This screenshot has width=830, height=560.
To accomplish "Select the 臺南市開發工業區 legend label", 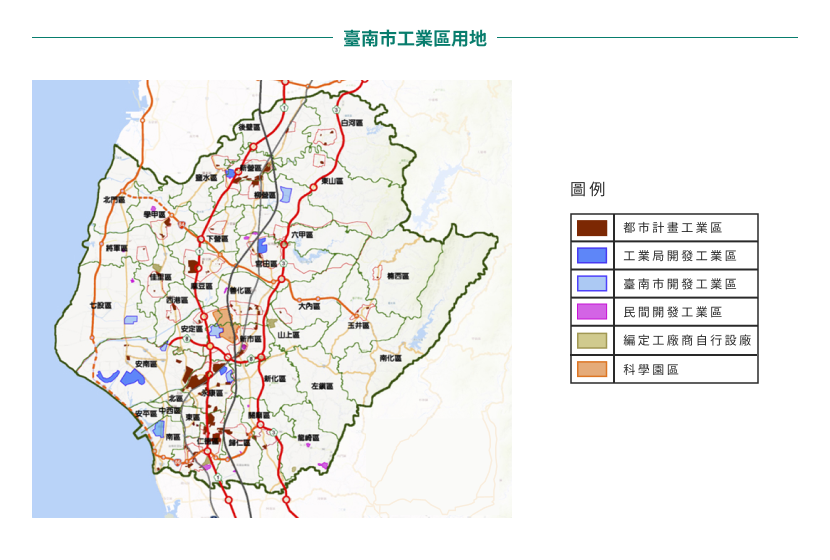I will coord(679,284).
